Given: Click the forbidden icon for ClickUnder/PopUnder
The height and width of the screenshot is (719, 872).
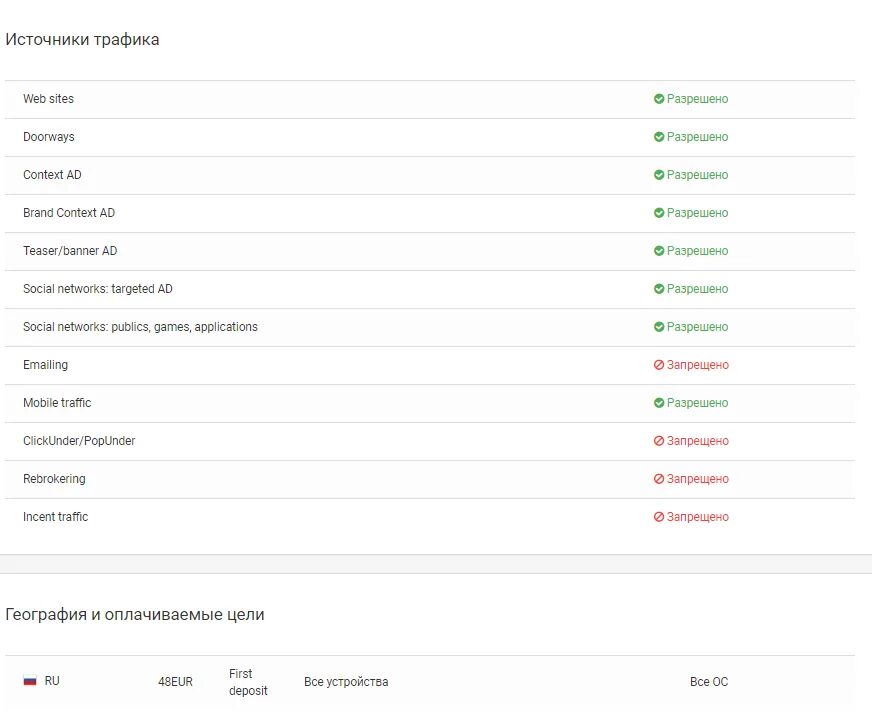Looking at the screenshot, I should click(x=659, y=441).
